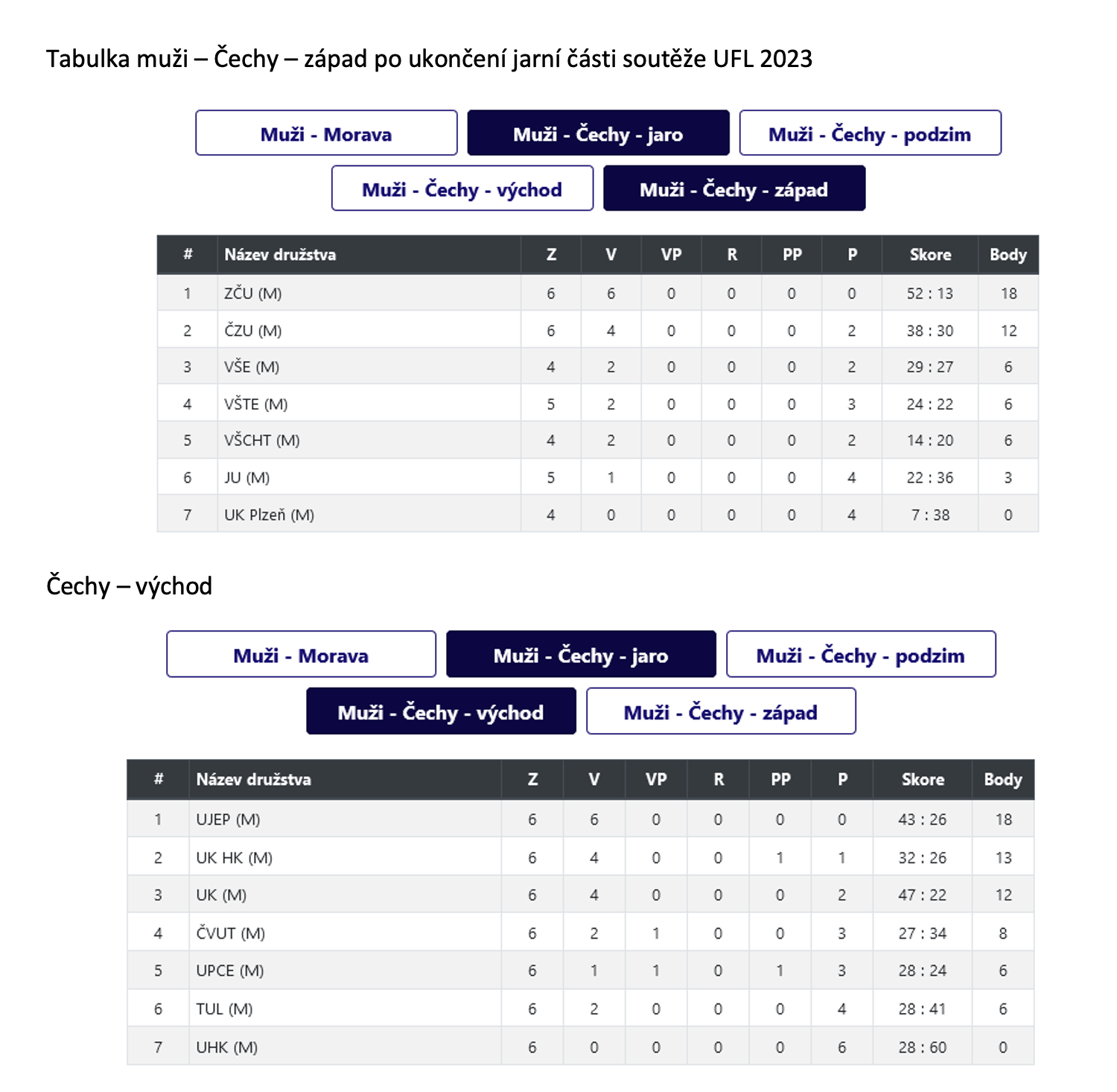Click UJEP (M) team name
1117x1092 pixels.
click(x=228, y=819)
